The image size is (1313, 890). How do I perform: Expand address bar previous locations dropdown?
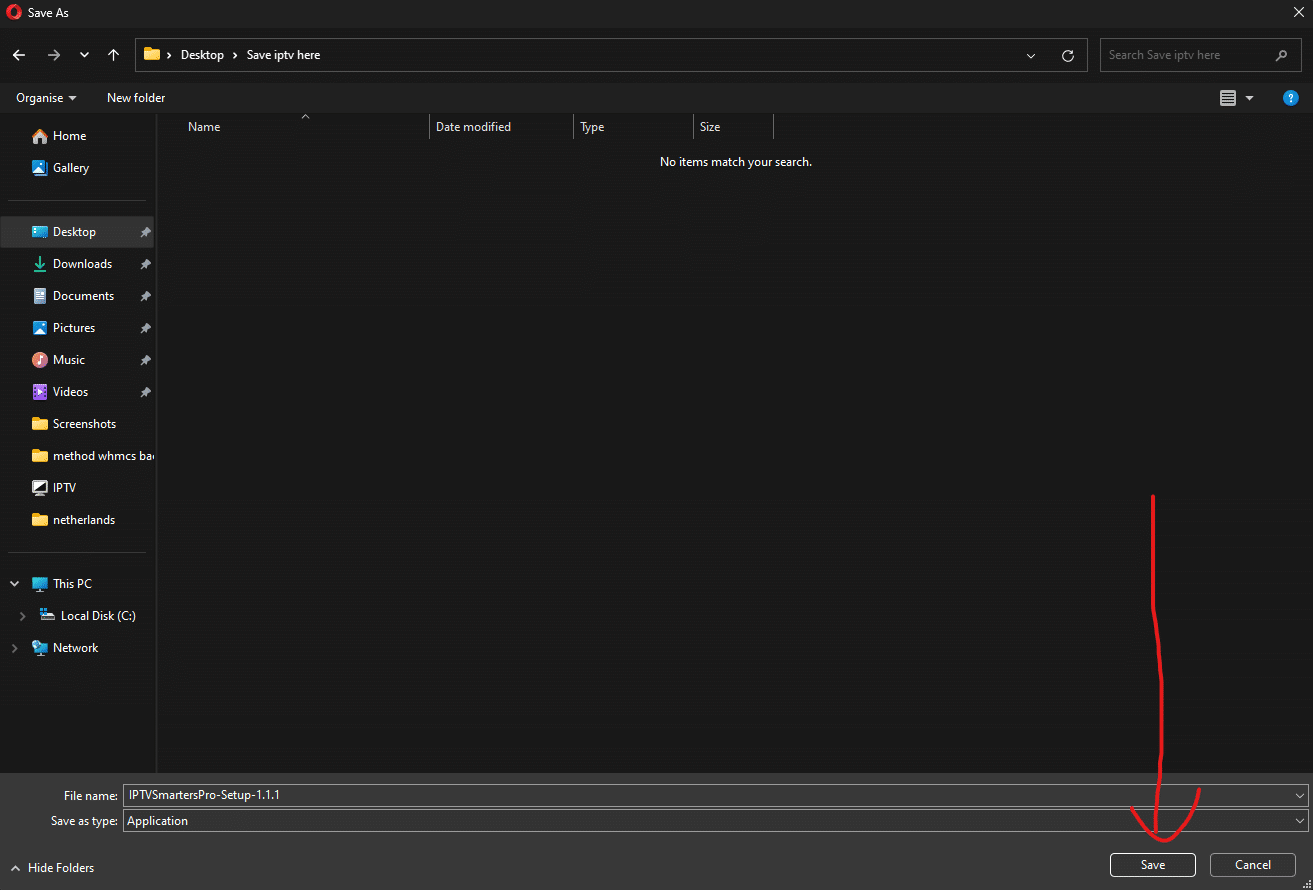pos(1031,56)
